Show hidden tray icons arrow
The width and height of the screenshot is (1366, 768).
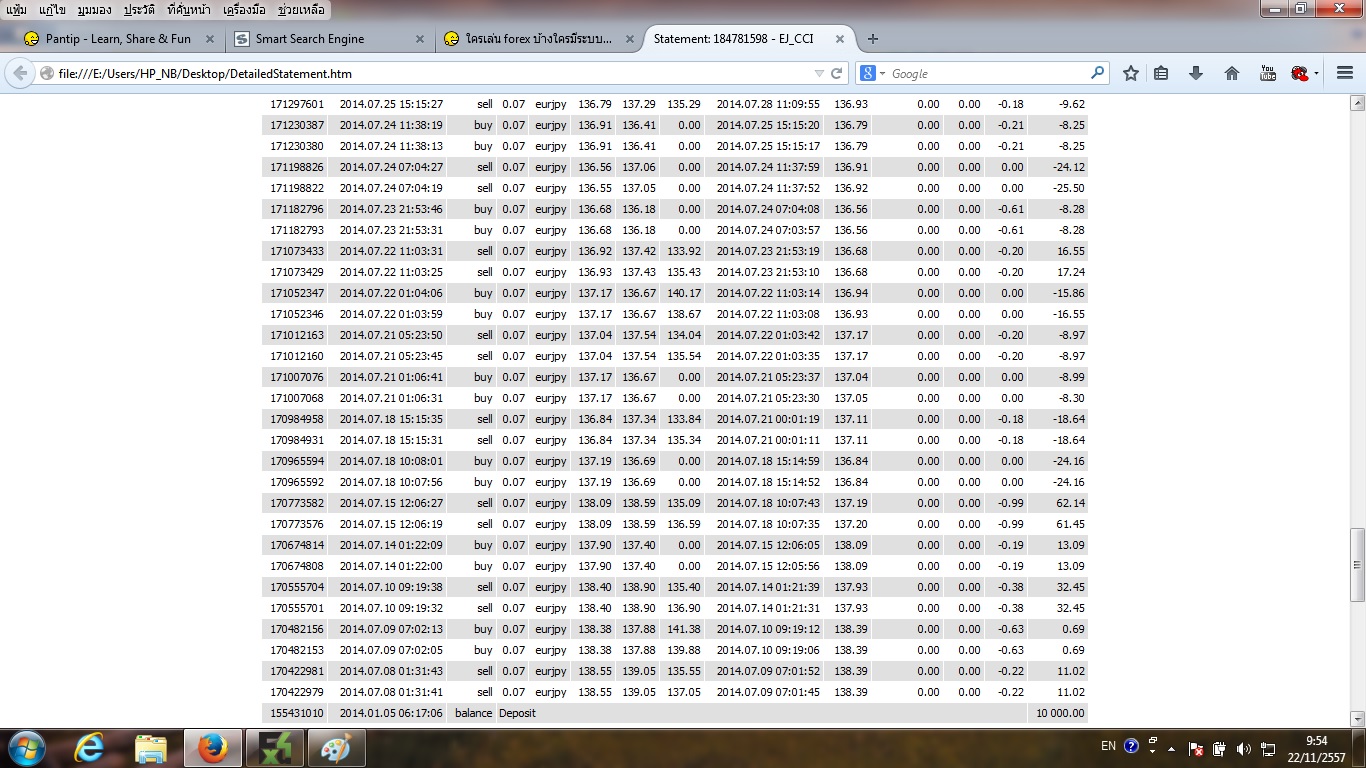[x=1170, y=748]
